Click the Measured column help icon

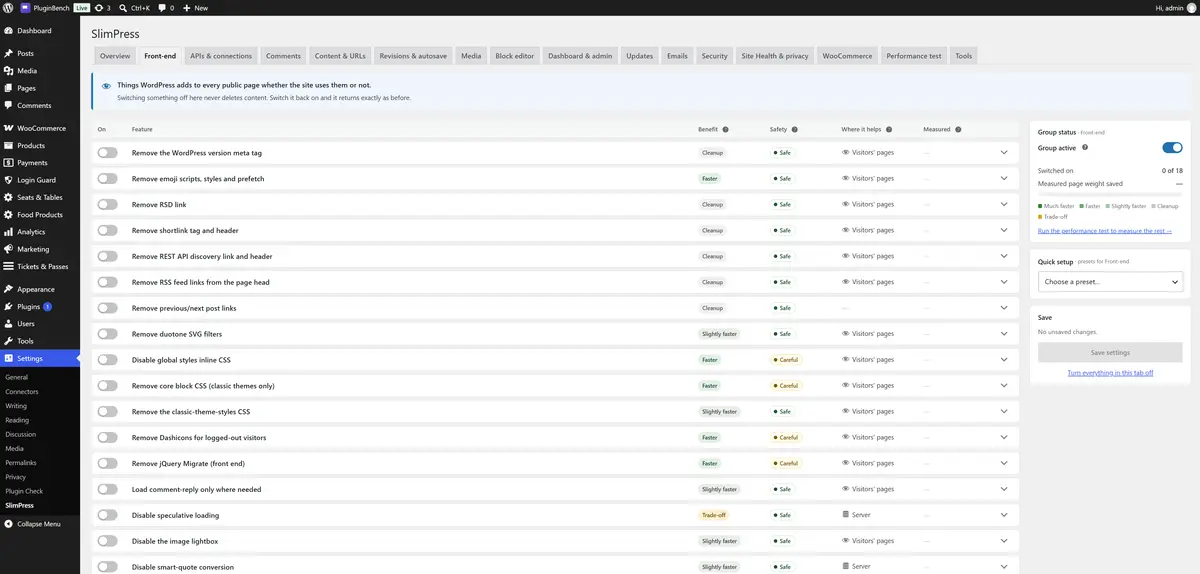point(958,129)
